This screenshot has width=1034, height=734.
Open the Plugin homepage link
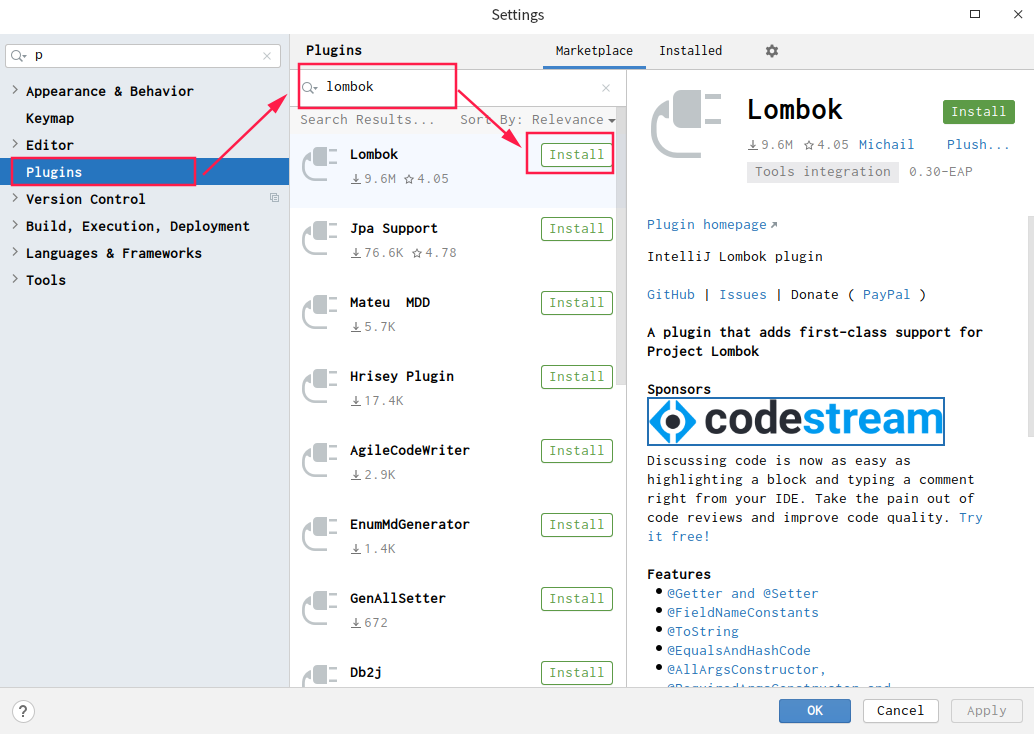(712, 225)
